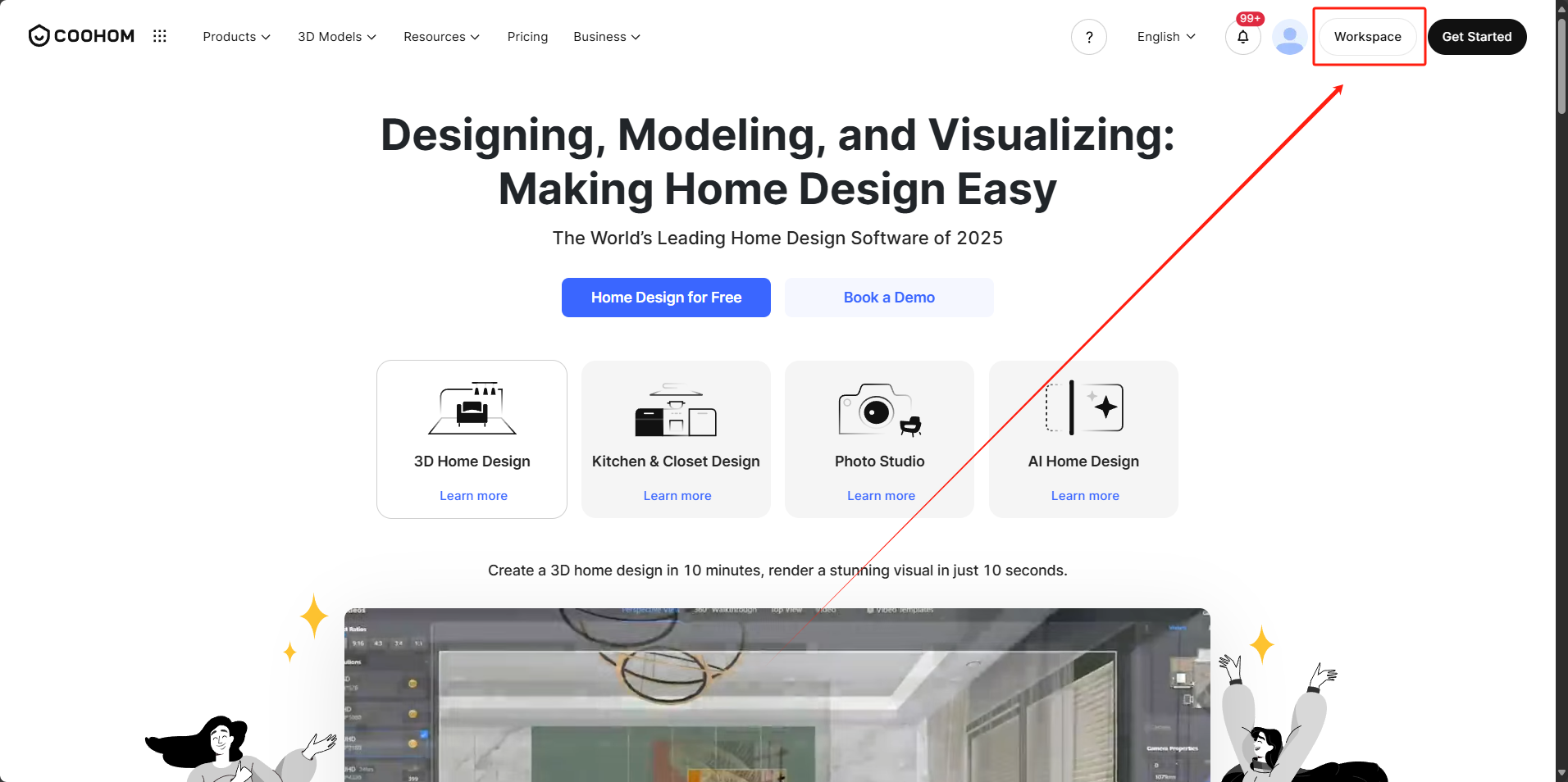
Task: Click Home Design for Free button
Action: coord(666,298)
